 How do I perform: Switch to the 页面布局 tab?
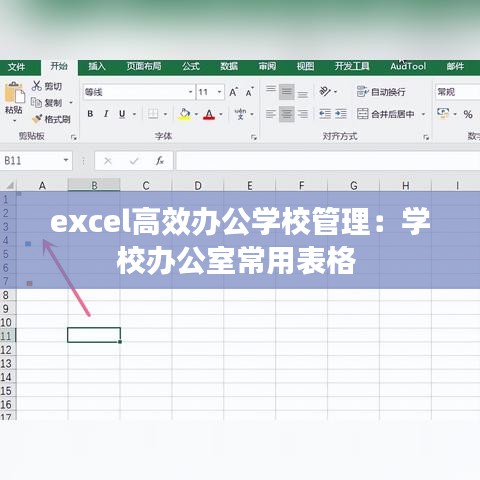[144, 66]
